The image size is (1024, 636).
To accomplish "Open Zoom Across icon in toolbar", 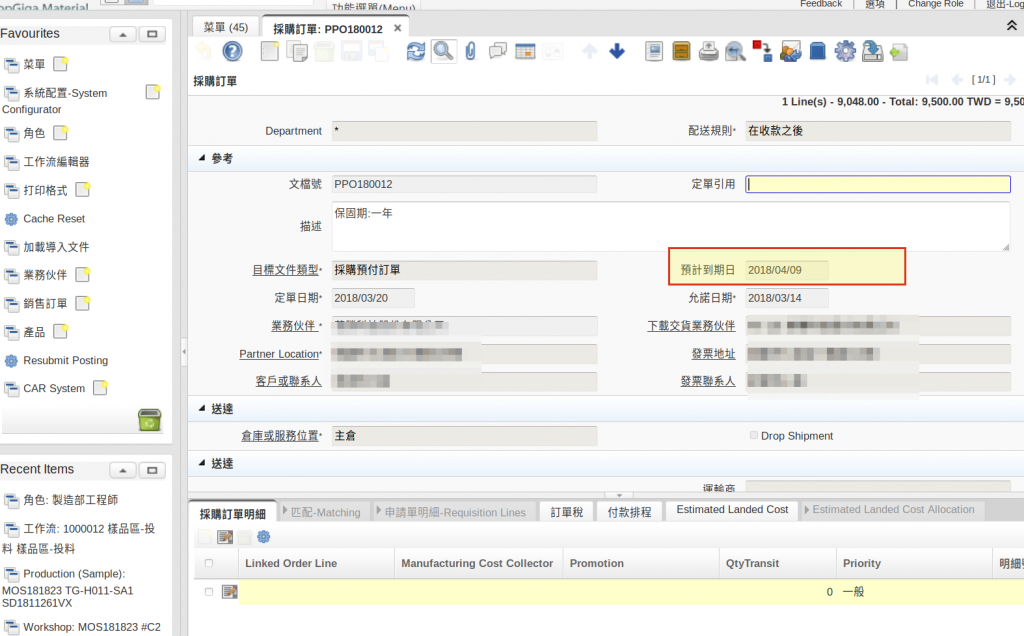I will point(735,51).
